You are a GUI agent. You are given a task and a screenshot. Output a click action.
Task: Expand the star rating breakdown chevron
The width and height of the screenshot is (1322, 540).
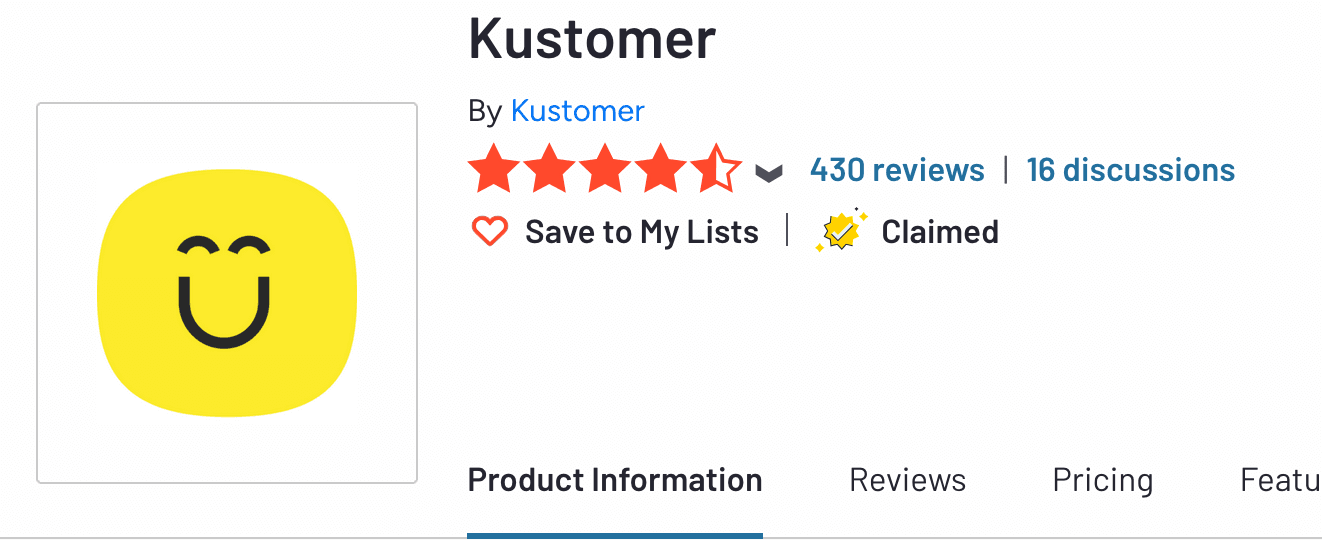click(768, 173)
